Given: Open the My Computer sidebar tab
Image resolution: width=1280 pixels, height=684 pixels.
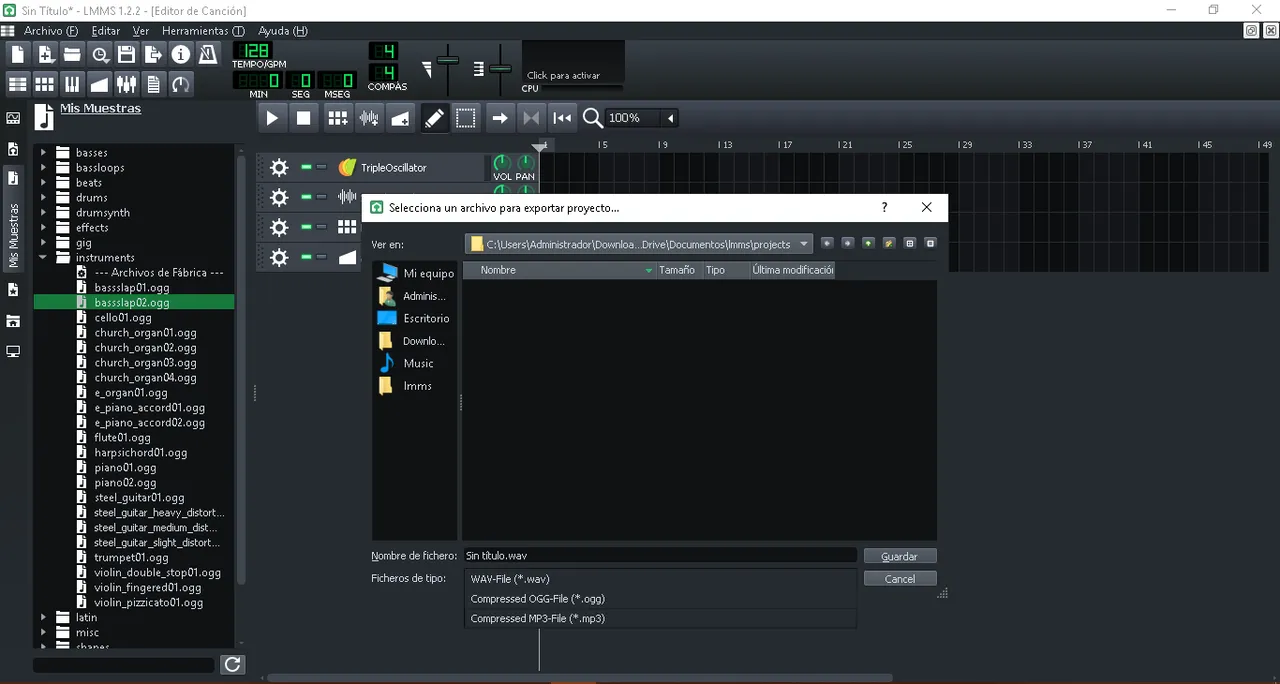Looking at the screenshot, I should coord(13,352).
